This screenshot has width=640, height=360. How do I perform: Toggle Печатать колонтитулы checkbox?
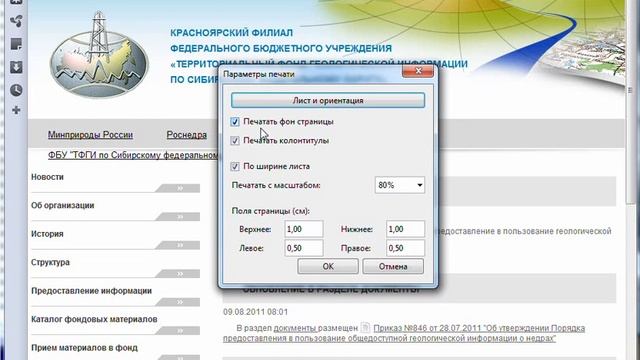coord(235,140)
